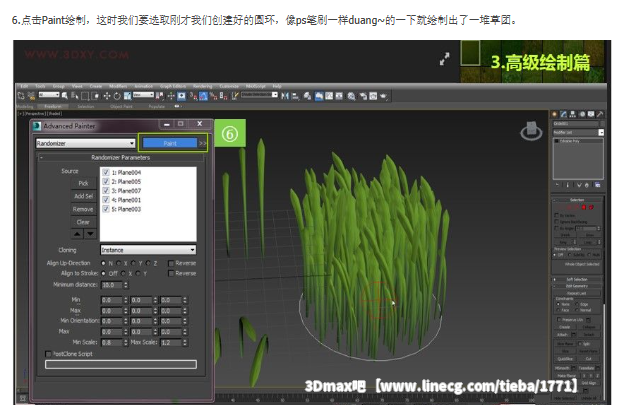
Task: Click the Remove source button
Action: pos(84,209)
